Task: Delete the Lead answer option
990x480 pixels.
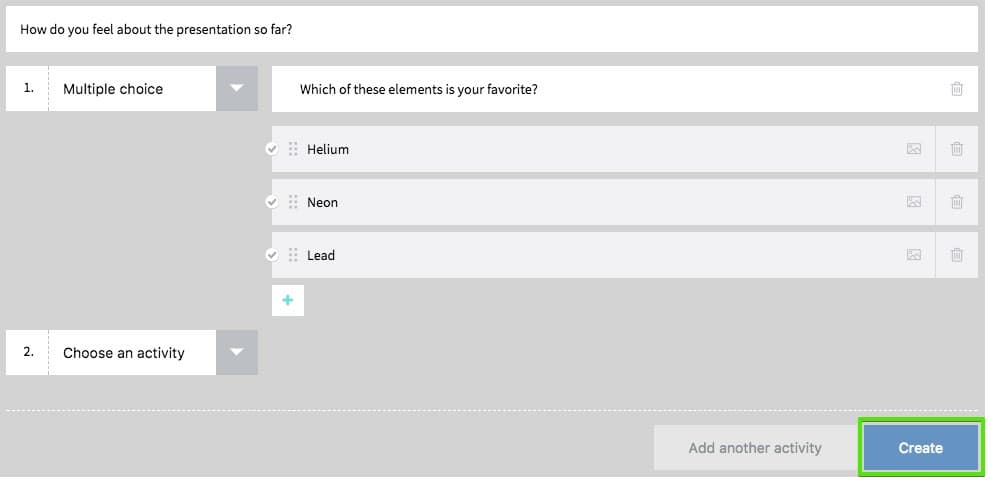Action: point(957,255)
